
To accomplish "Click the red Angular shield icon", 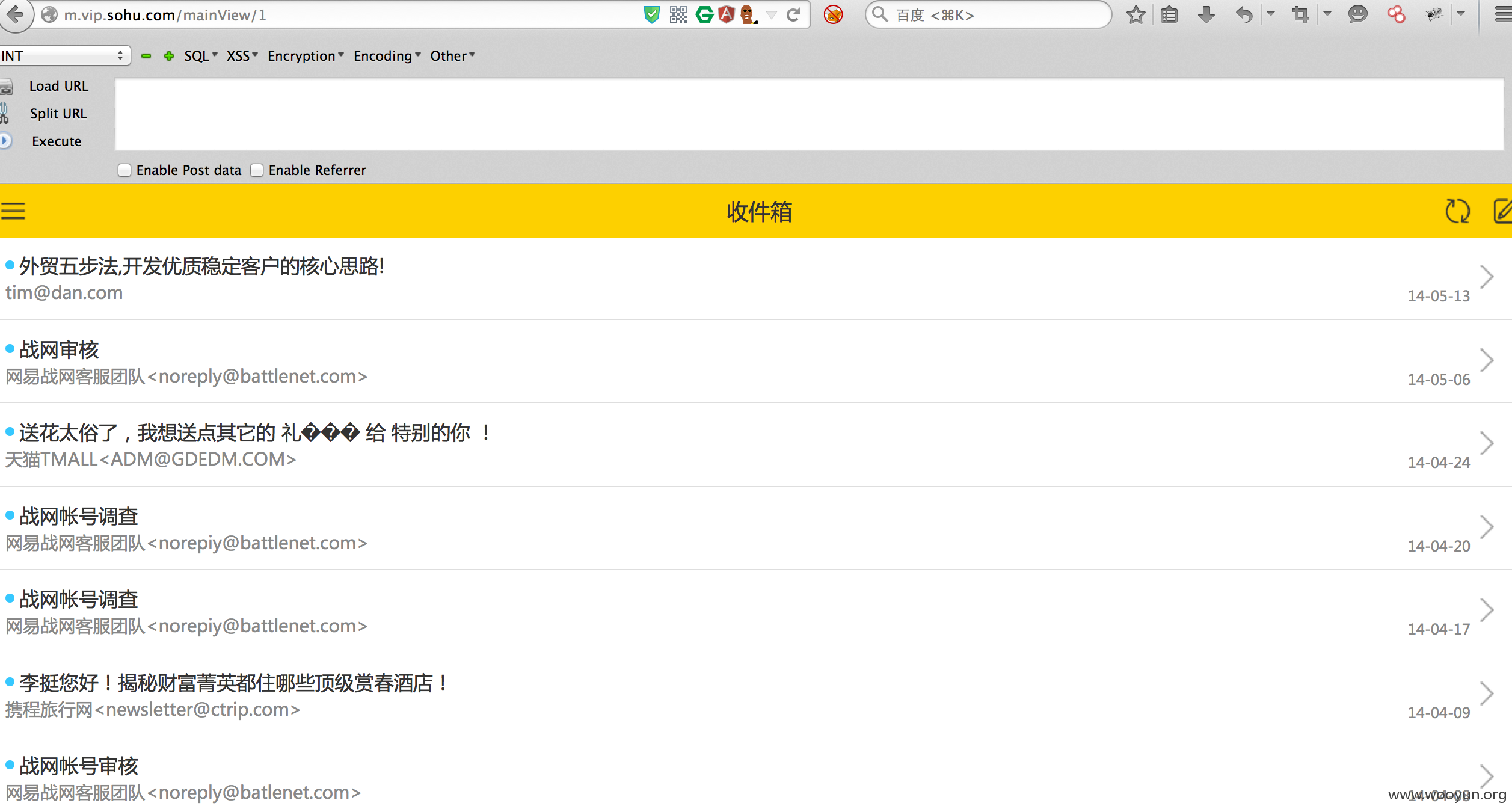I will click(x=727, y=14).
